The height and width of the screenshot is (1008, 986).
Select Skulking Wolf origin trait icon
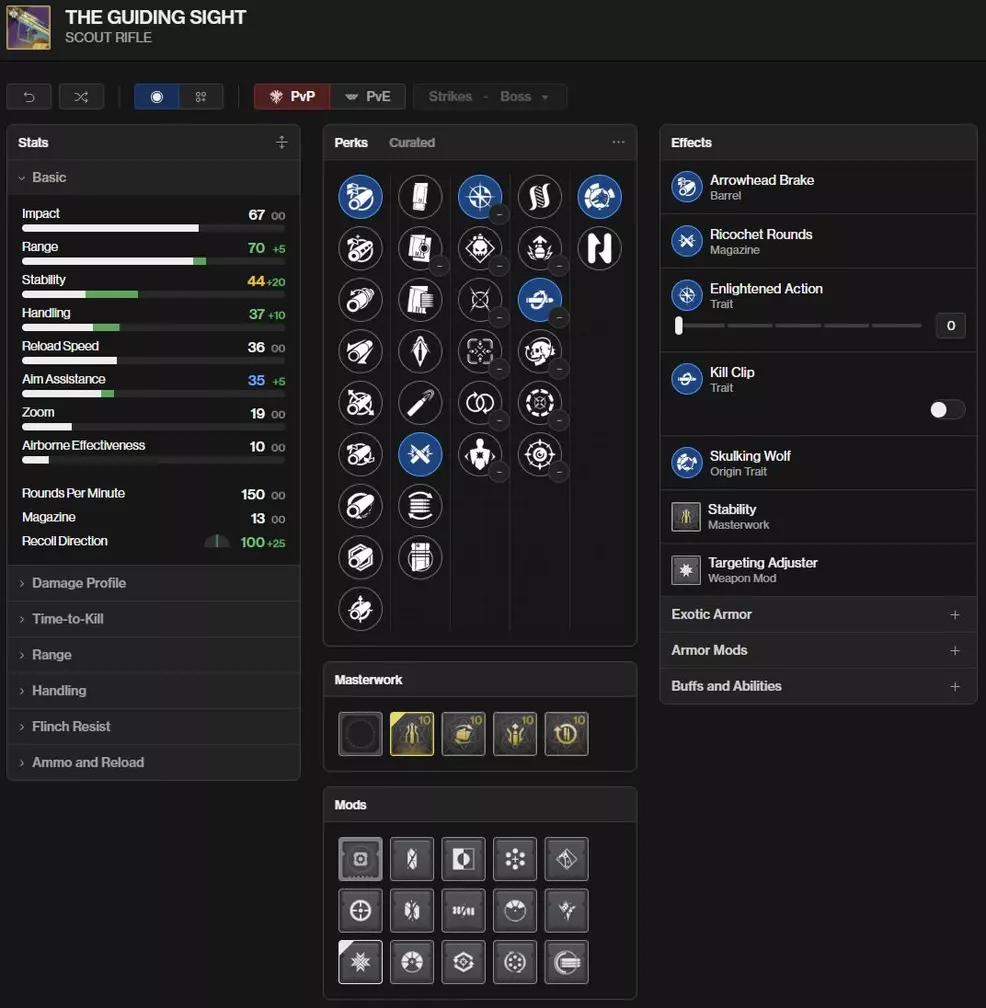click(x=599, y=197)
